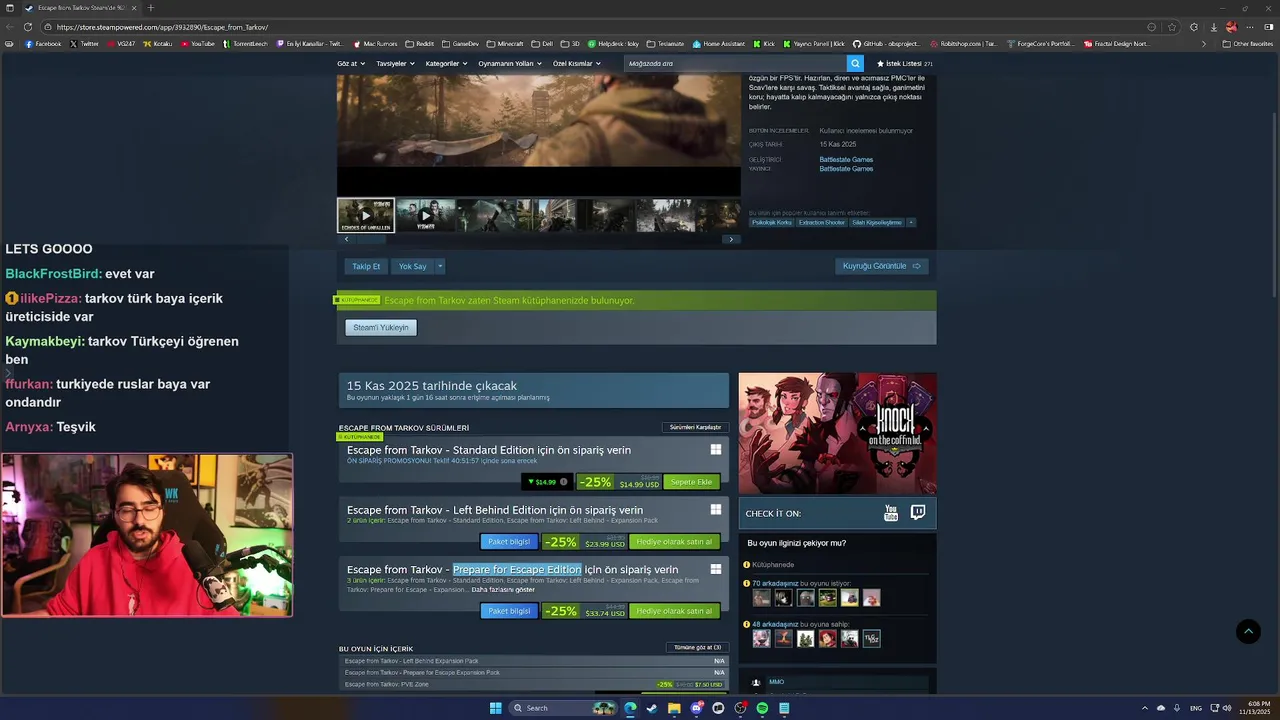The height and width of the screenshot is (720, 1280).
Task: Click the info icon beside $14.99 price
Action: [564, 482]
